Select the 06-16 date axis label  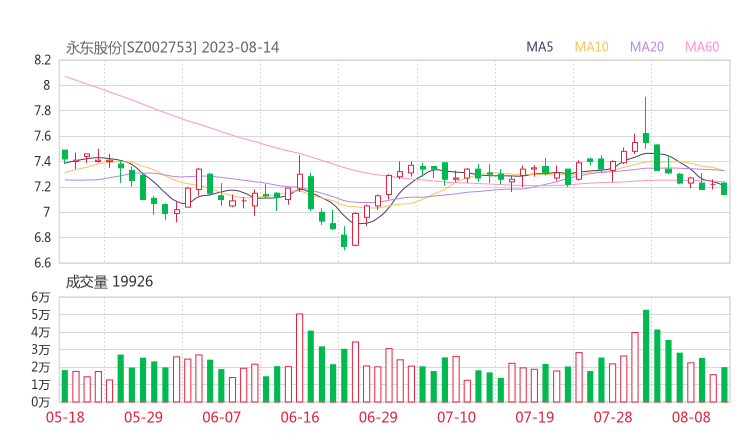pos(299,417)
